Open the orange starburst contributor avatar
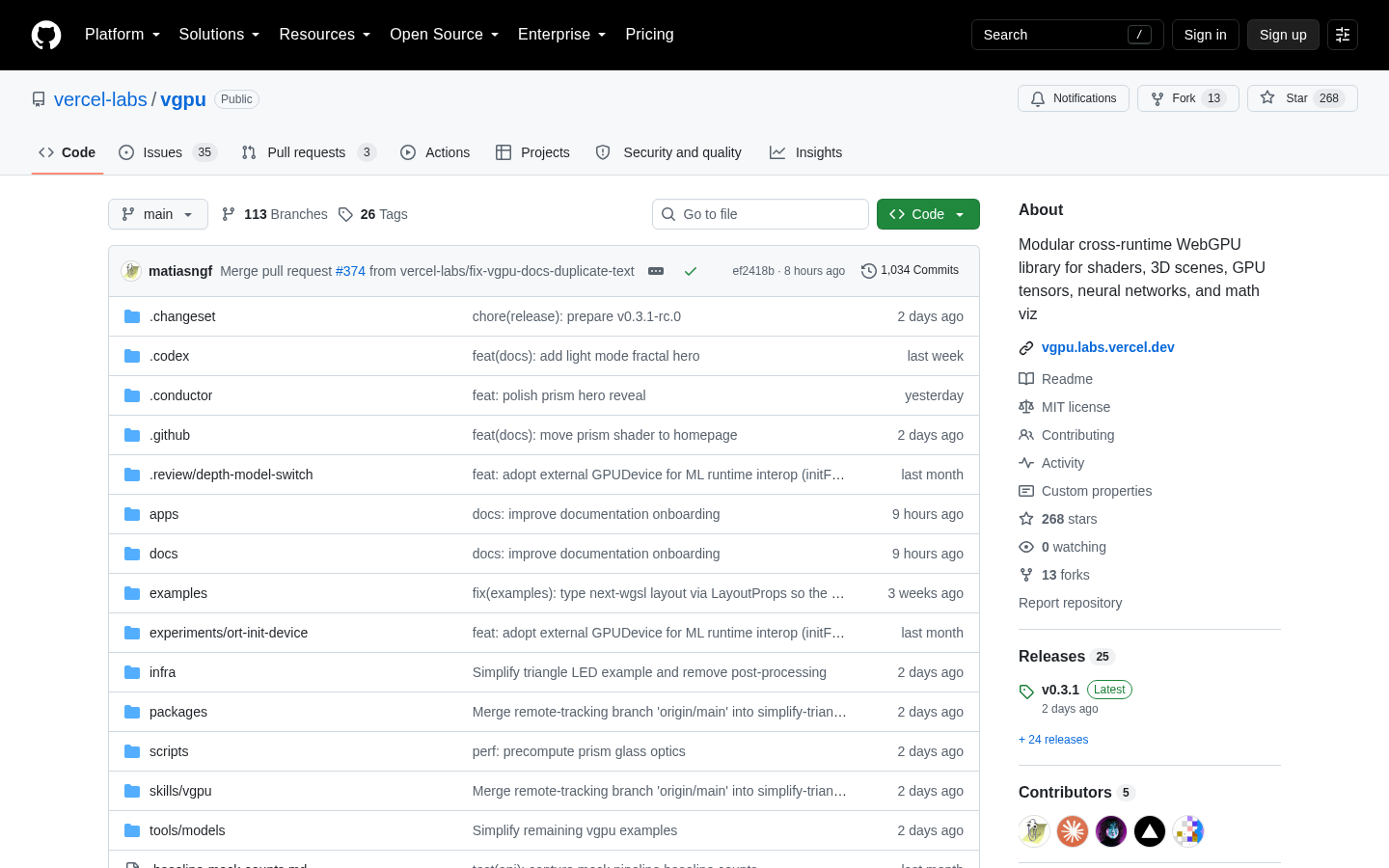This screenshot has width=1389, height=868. (1073, 831)
